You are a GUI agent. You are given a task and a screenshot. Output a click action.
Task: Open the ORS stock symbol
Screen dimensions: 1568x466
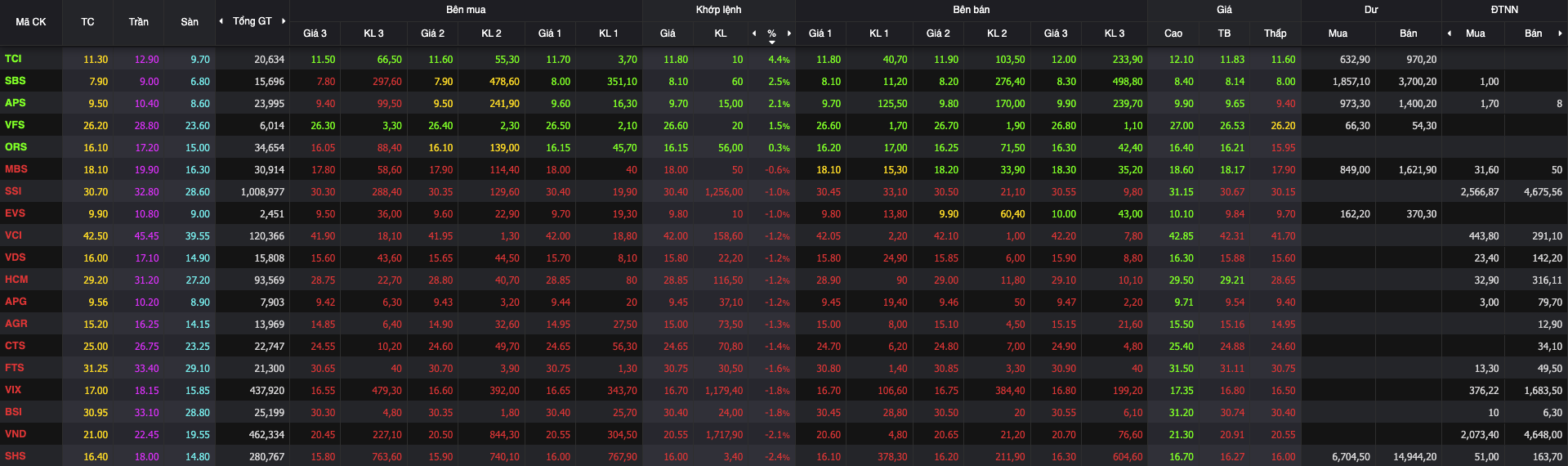(x=16, y=147)
